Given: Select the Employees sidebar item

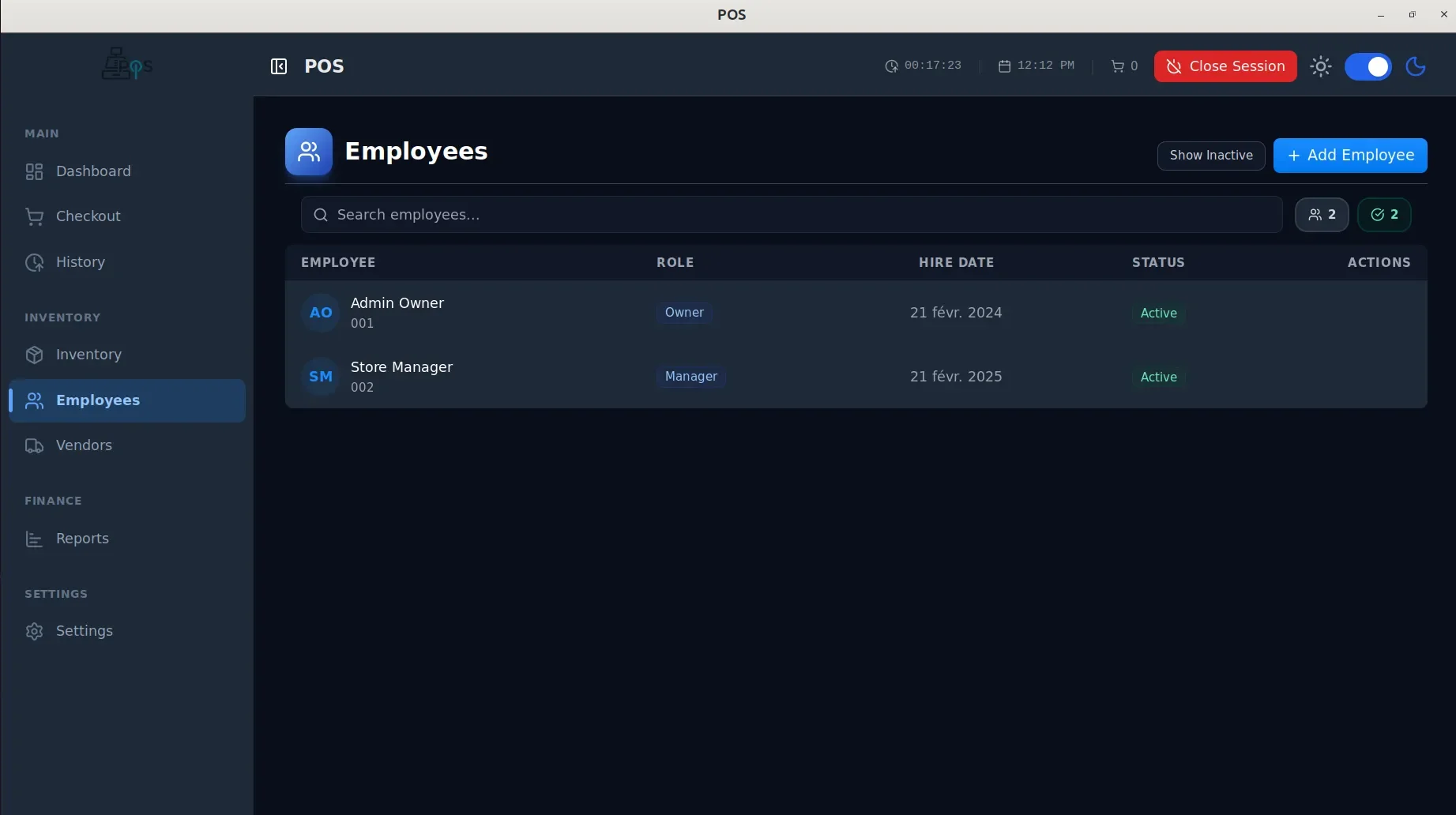Looking at the screenshot, I should point(127,400).
